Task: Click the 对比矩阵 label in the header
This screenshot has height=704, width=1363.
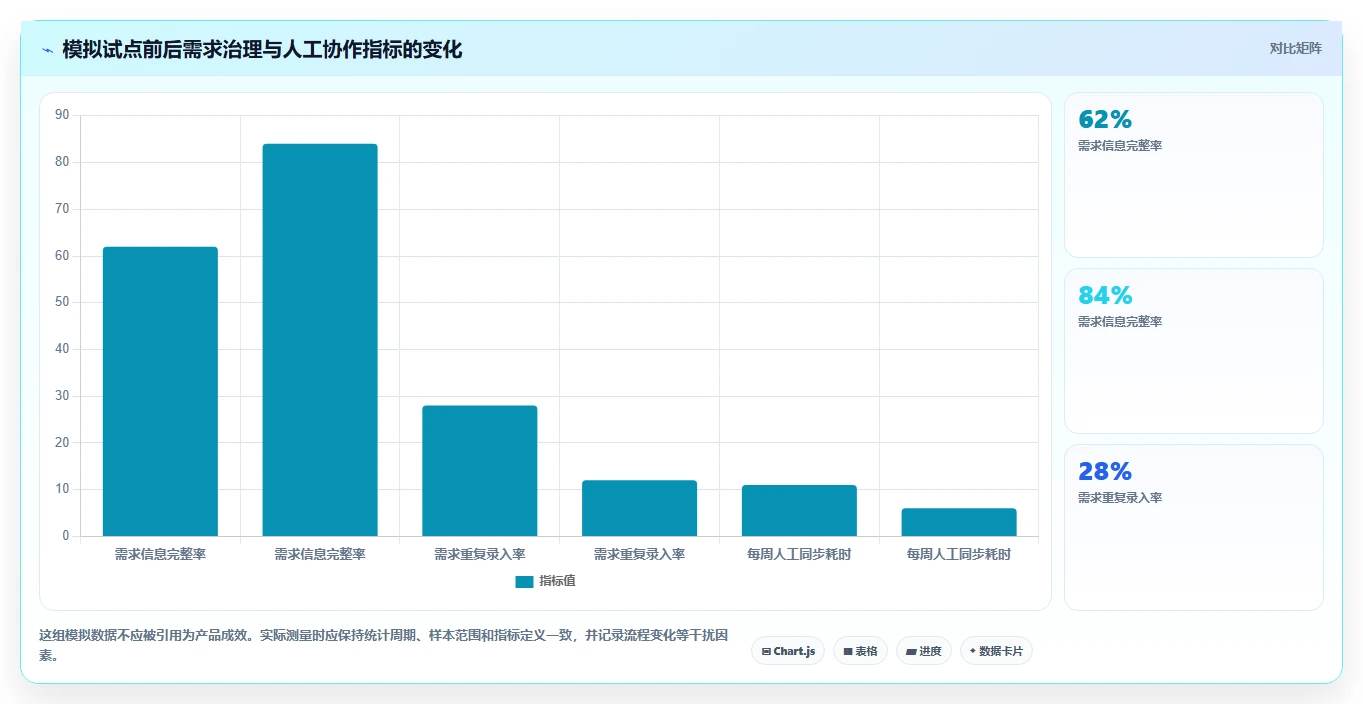Action: pyautogui.click(x=1296, y=49)
